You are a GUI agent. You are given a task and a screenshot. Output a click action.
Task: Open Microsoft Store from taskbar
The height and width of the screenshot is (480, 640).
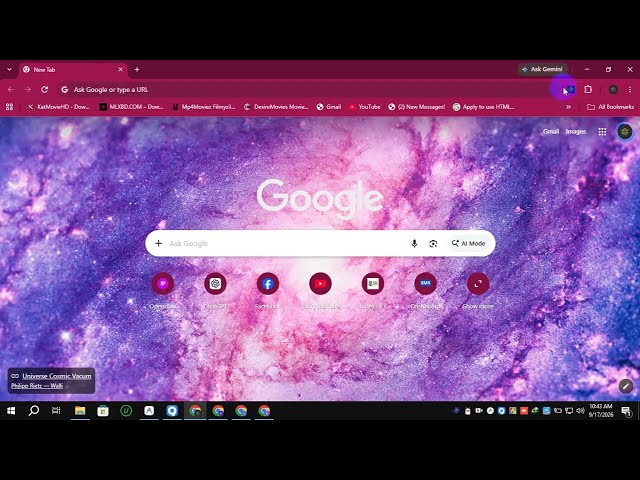[103, 411]
